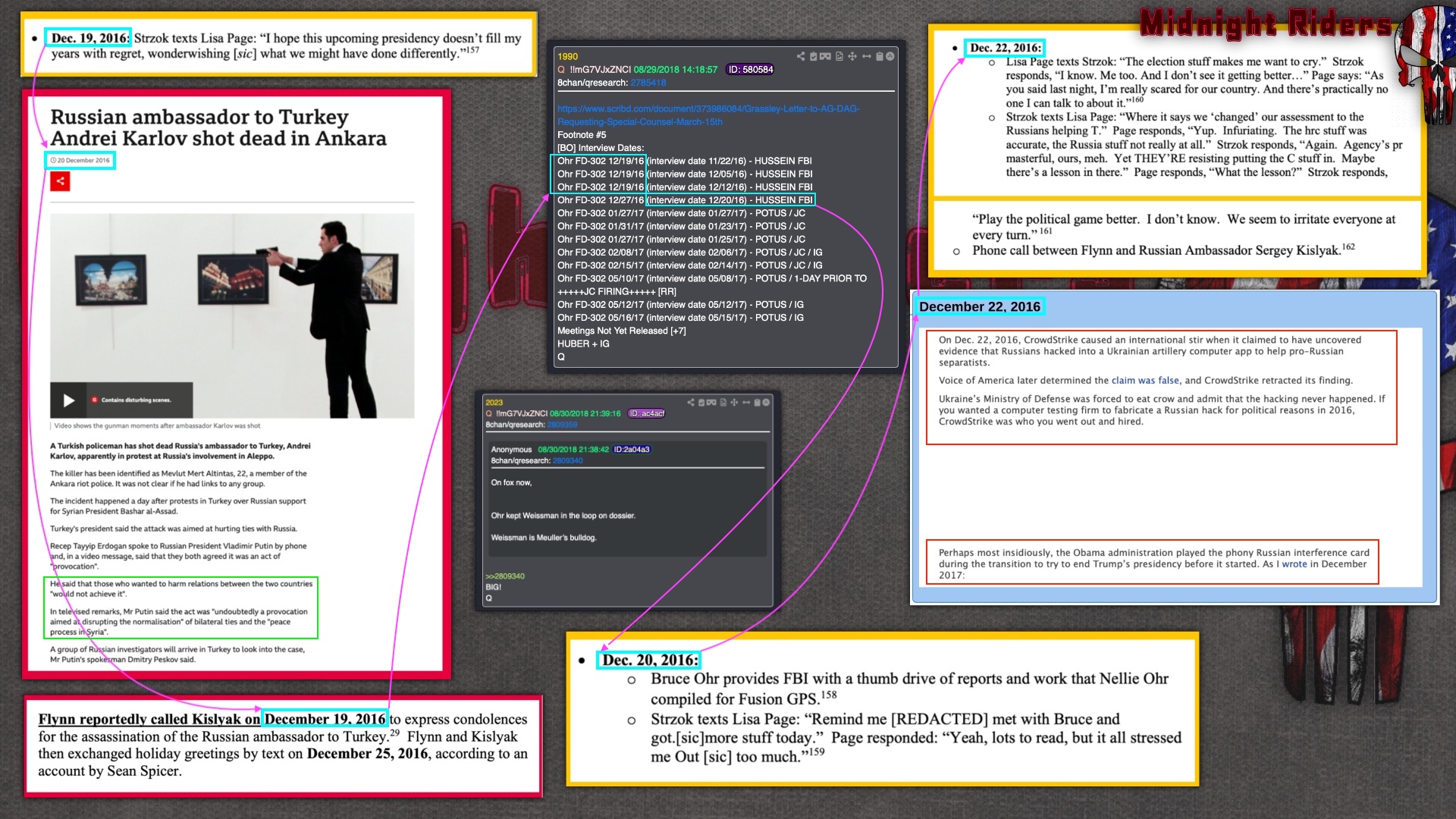Click 'Meetings Not Yet Released [+7]'
Image resolution: width=1456 pixels, height=819 pixels.
point(622,331)
